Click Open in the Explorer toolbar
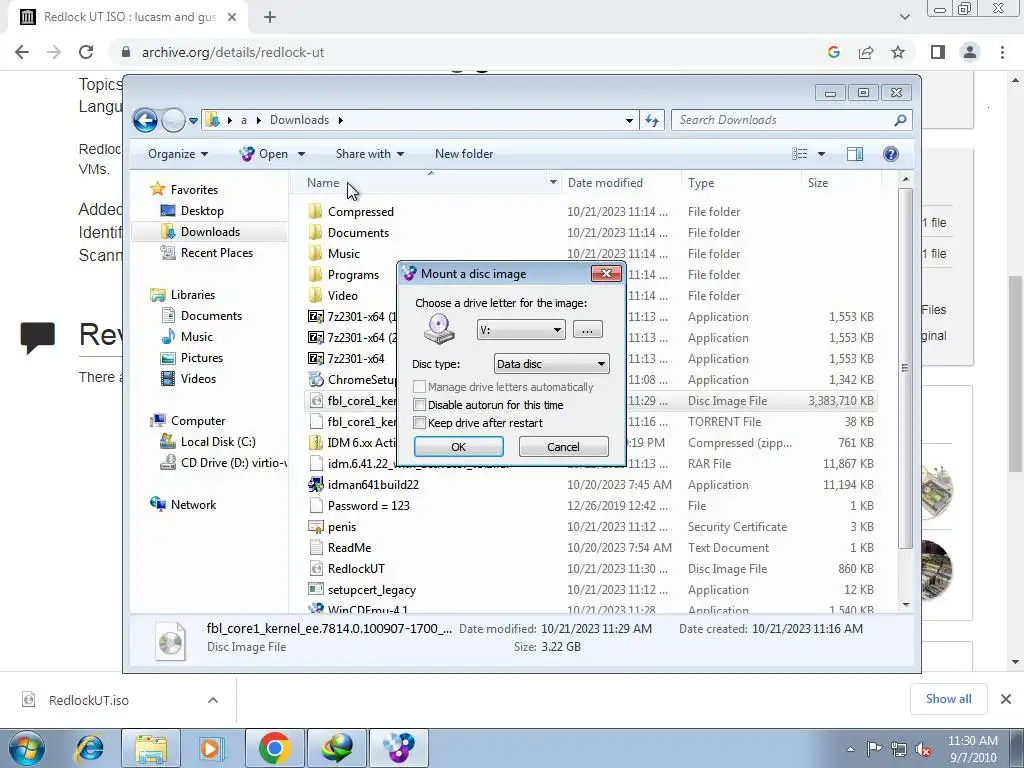Screen dimensions: 1024x768 pyautogui.click(x=264, y=154)
